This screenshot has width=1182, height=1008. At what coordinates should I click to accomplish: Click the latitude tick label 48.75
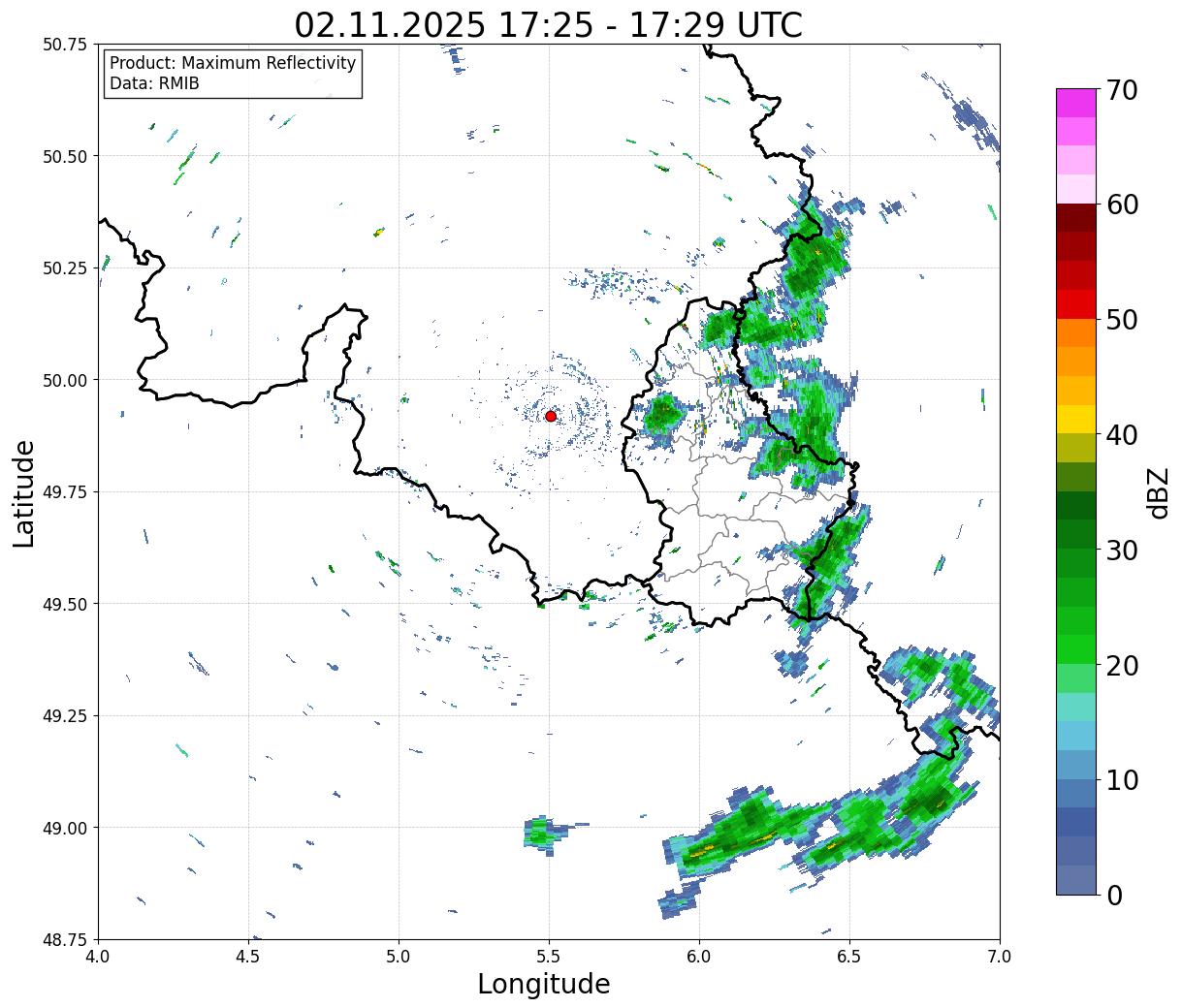66,939
